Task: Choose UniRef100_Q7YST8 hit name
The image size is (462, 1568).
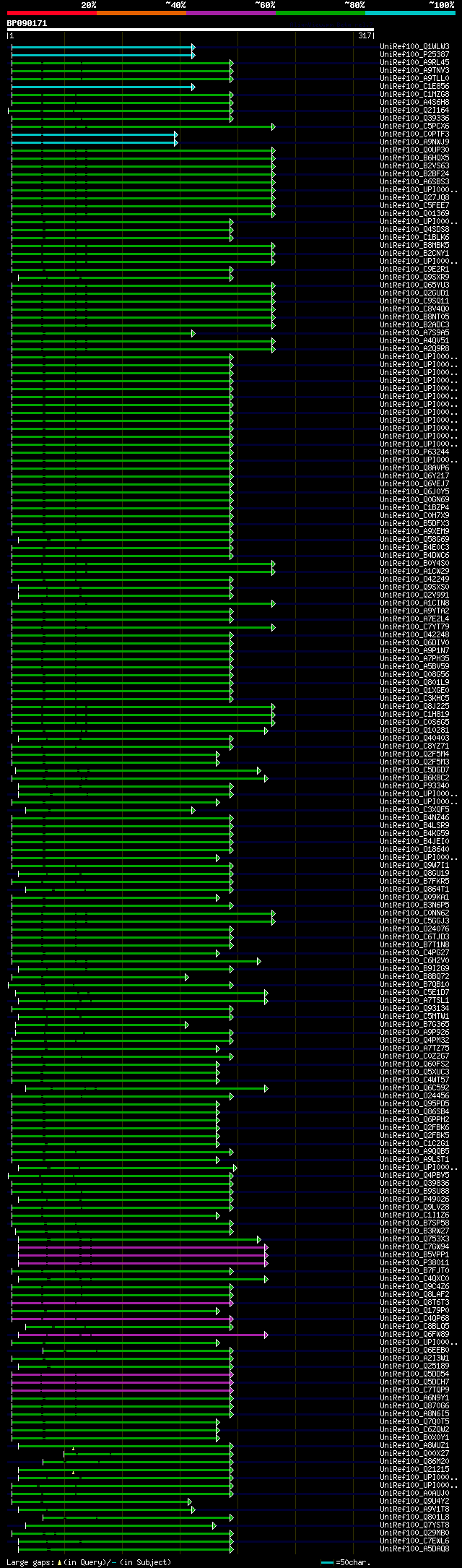Action: [414, 1525]
